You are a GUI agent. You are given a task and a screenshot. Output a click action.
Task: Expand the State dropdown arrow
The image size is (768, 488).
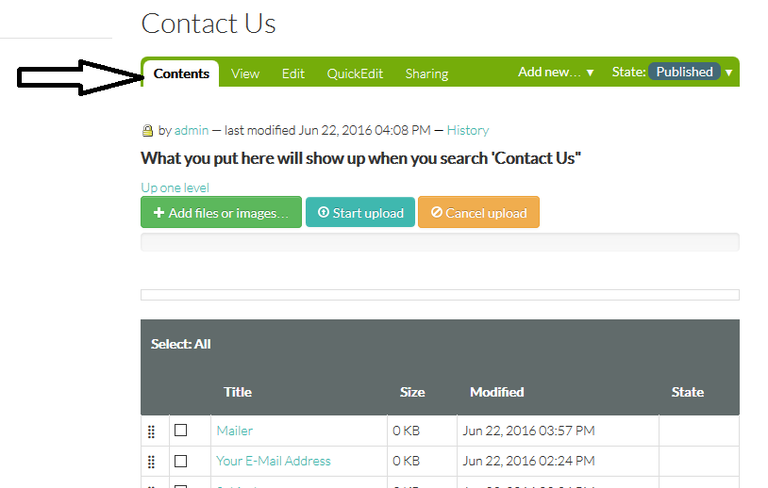pyautogui.click(x=729, y=73)
